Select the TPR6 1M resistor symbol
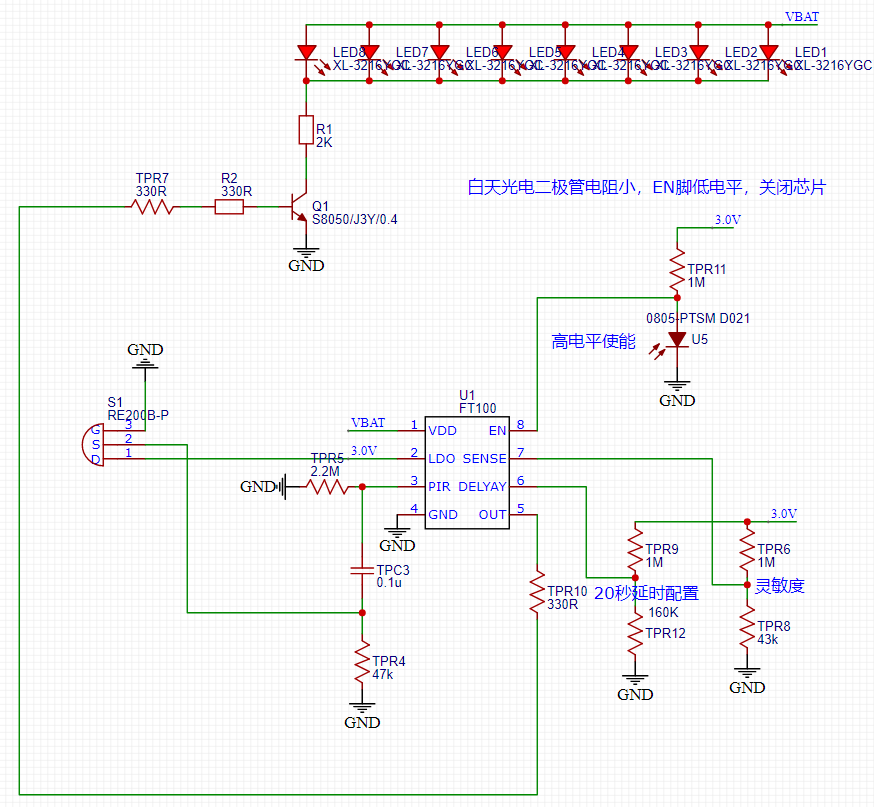 coord(747,550)
